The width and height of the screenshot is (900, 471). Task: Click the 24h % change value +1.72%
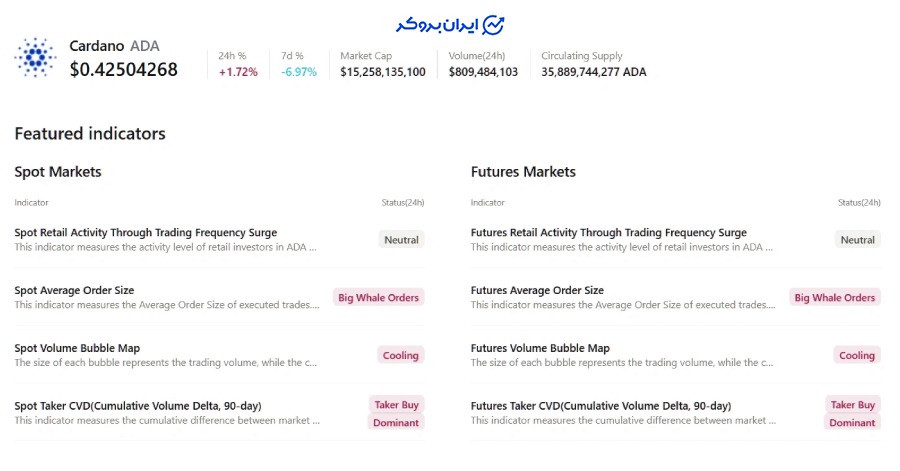coord(238,72)
